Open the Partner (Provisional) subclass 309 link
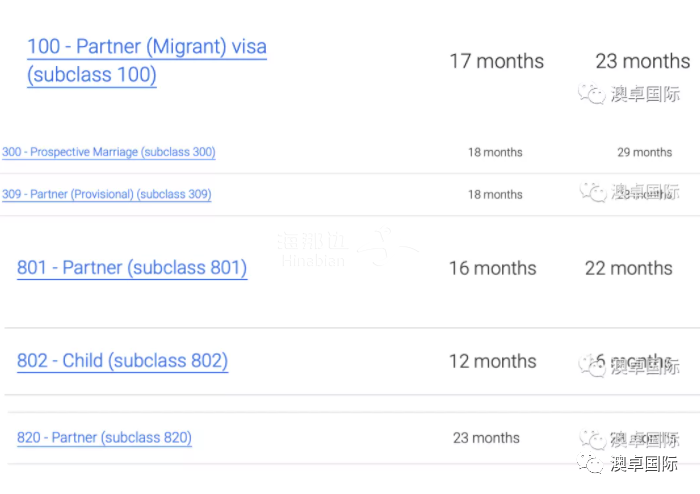This screenshot has width=700, height=494. [106, 194]
